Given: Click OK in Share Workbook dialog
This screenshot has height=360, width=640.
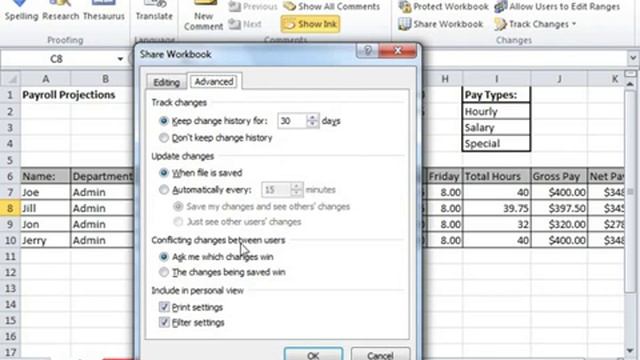Looking at the screenshot, I should [x=313, y=354].
